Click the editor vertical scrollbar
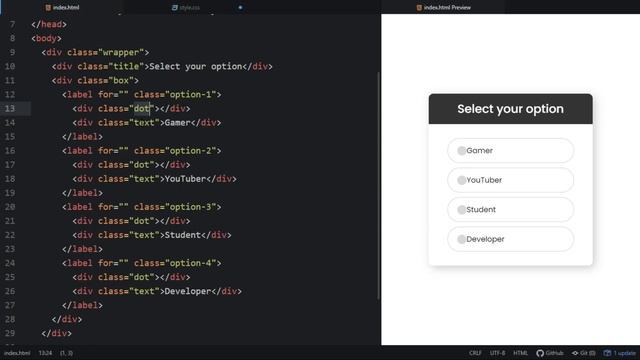The width and height of the screenshot is (640, 360). pyautogui.click(x=379, y=186)
